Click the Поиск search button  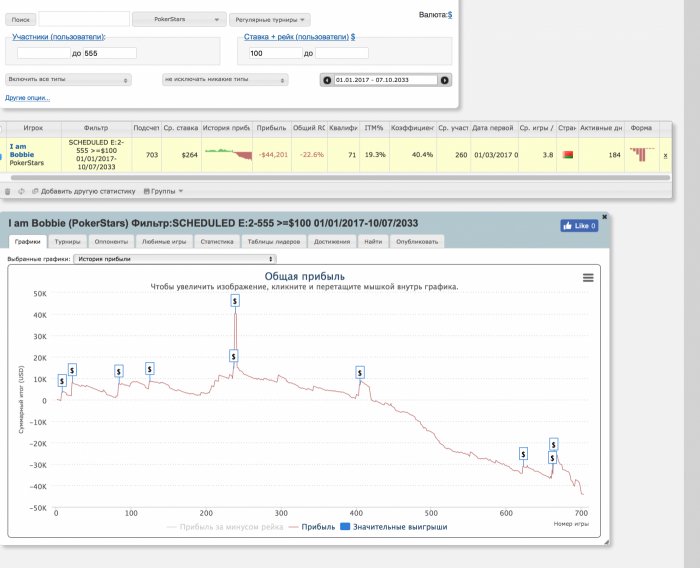pos(21,20)
